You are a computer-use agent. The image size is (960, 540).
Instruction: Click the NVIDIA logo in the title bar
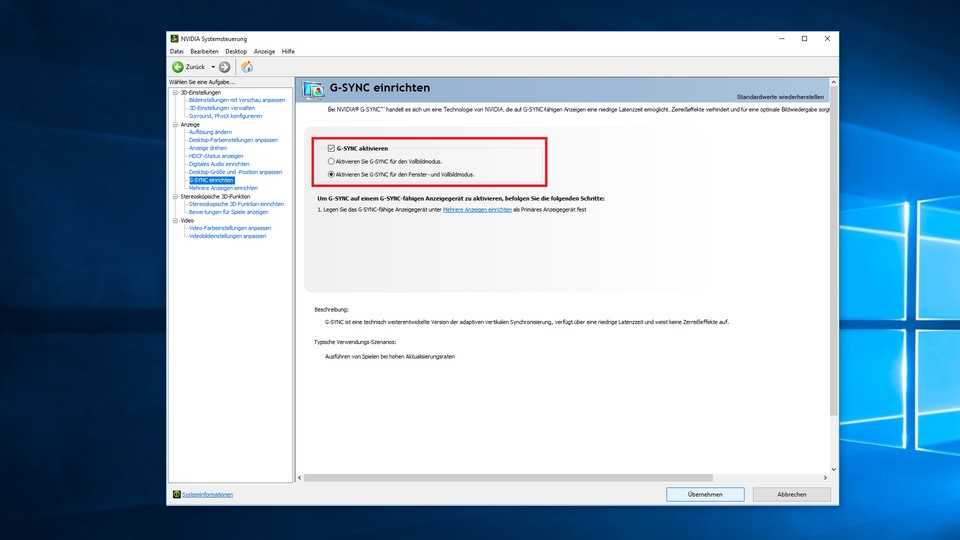[174, 39]
